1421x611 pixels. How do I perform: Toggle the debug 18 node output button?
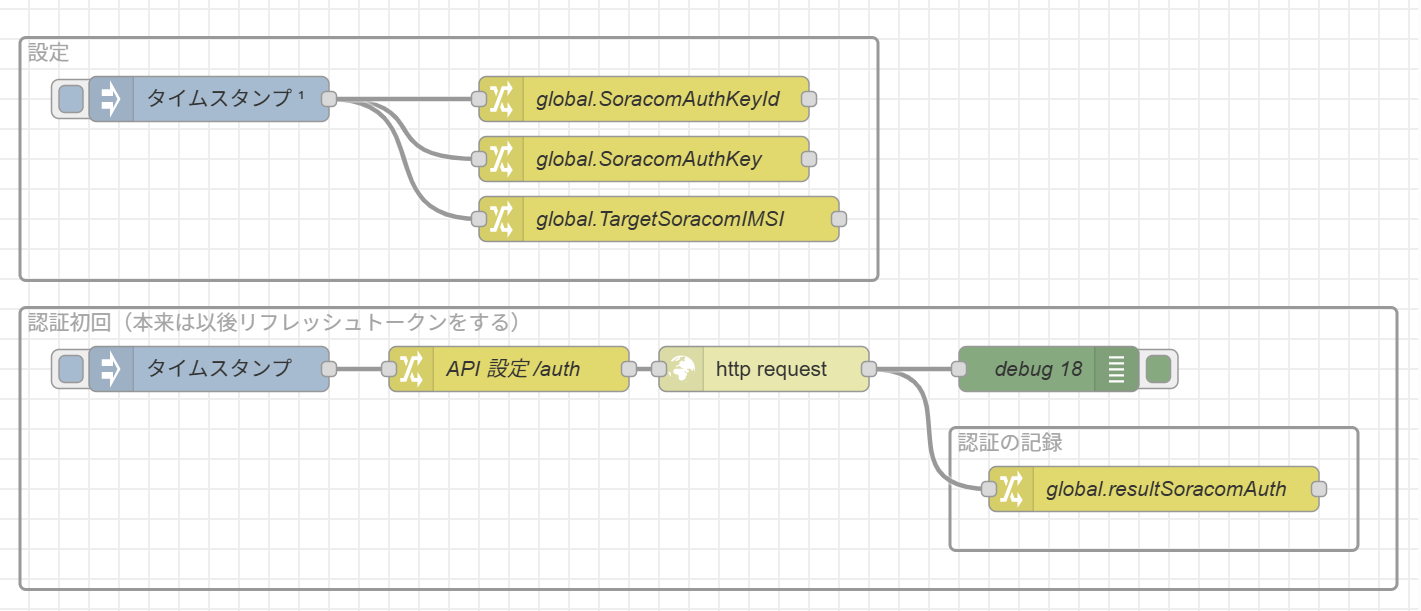[1158, 369]
